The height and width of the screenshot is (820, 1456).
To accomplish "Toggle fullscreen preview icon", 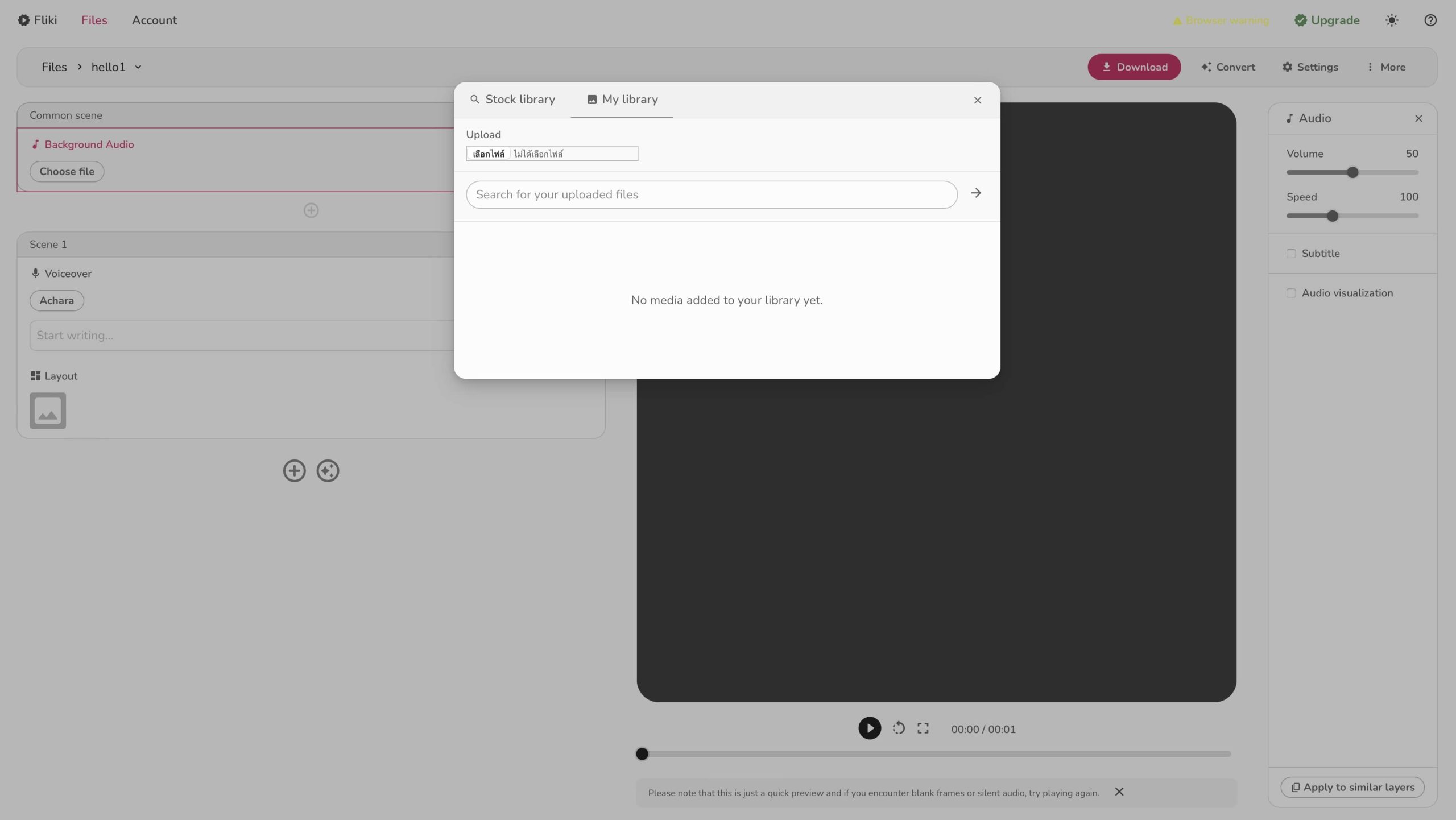I will [923, 728].
